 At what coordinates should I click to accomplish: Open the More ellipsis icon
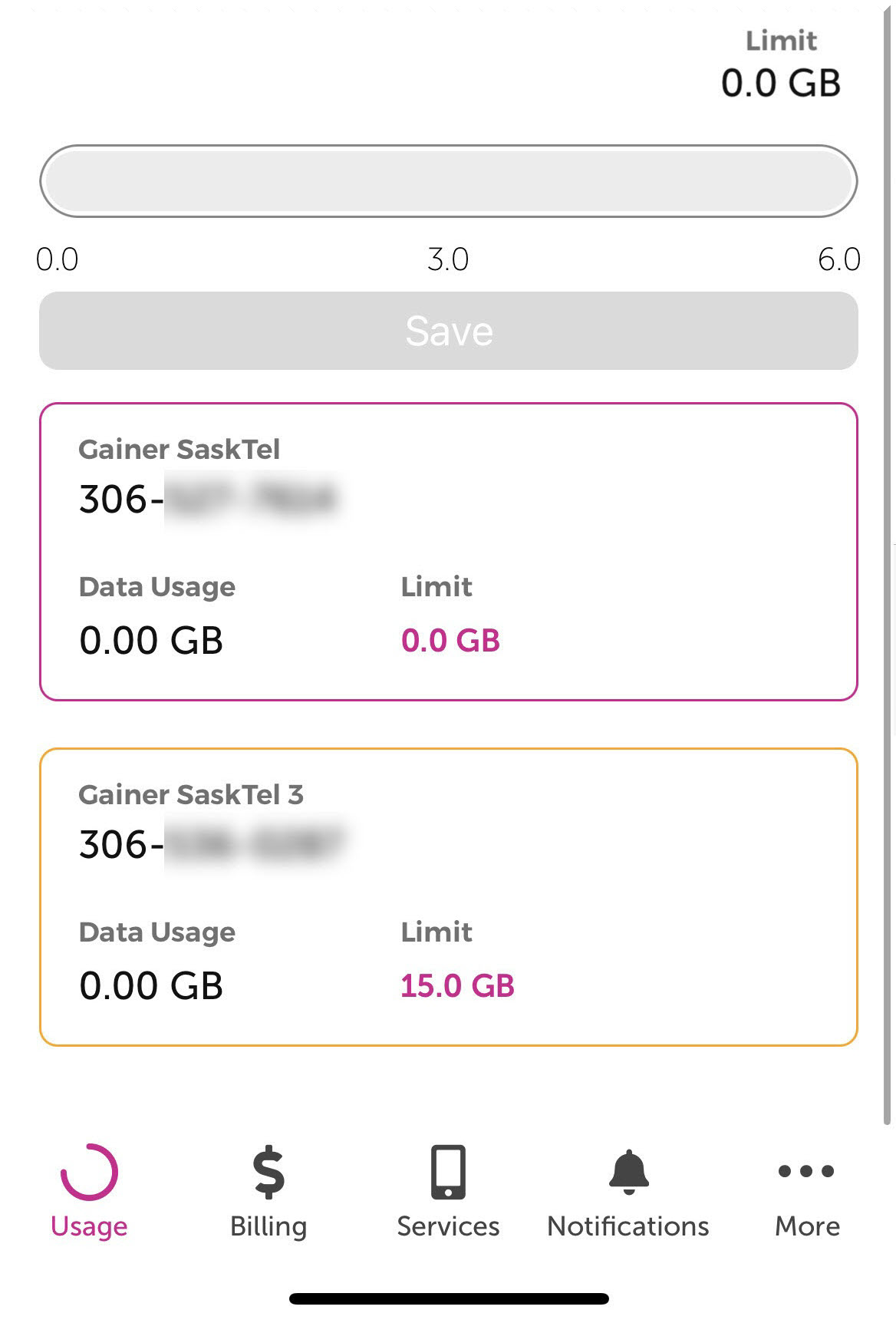click(806, 1170)
